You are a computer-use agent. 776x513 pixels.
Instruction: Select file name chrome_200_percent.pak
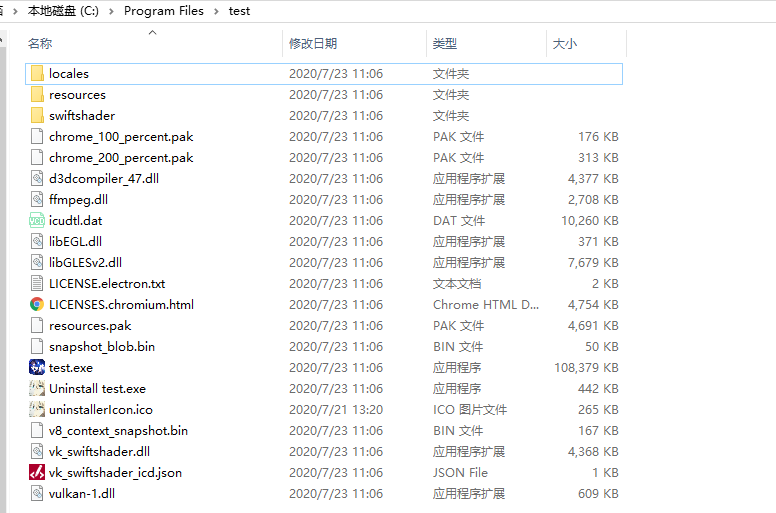[121, 158]
